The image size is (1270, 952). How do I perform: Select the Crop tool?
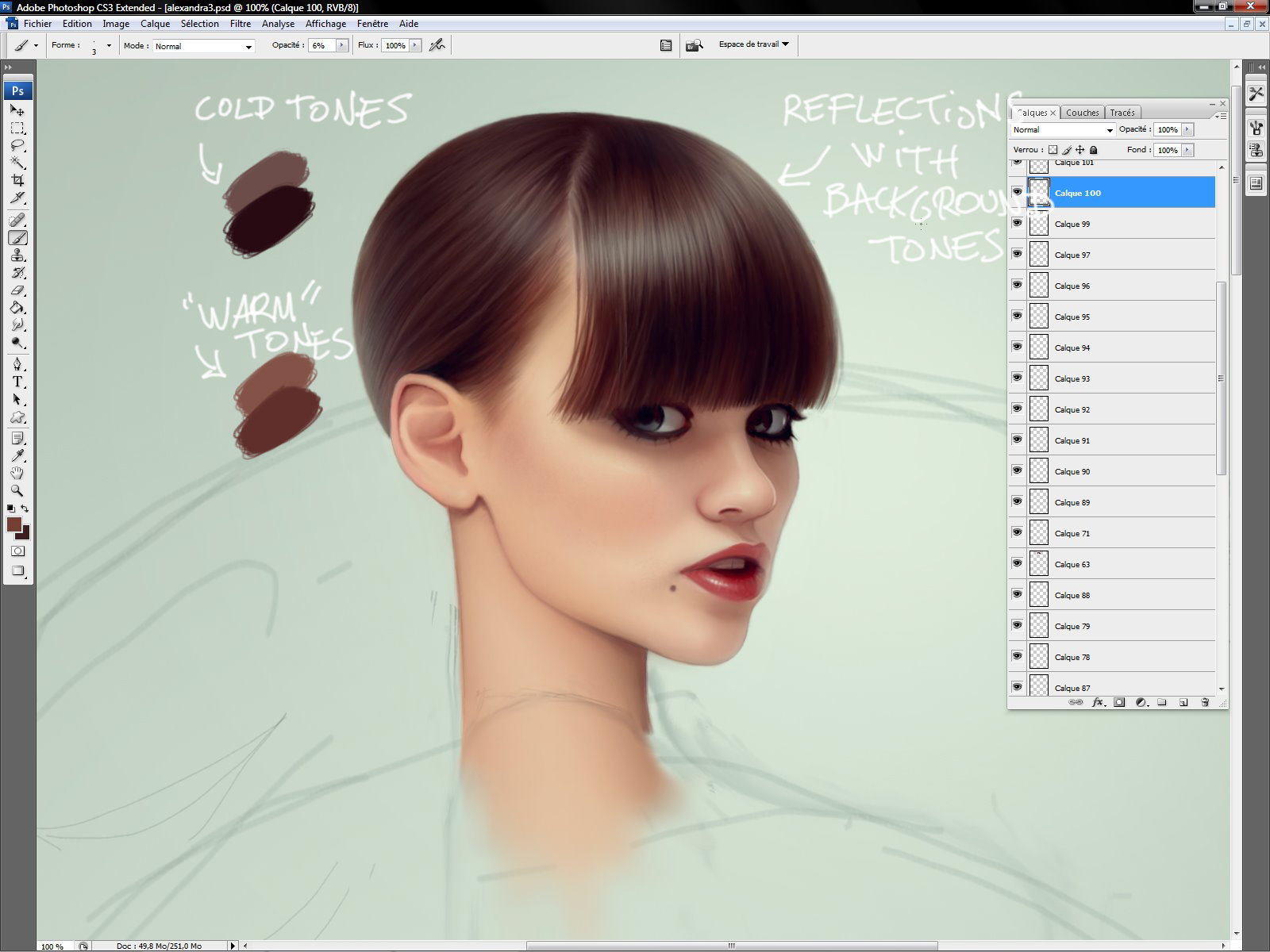[x=17, y=181]
